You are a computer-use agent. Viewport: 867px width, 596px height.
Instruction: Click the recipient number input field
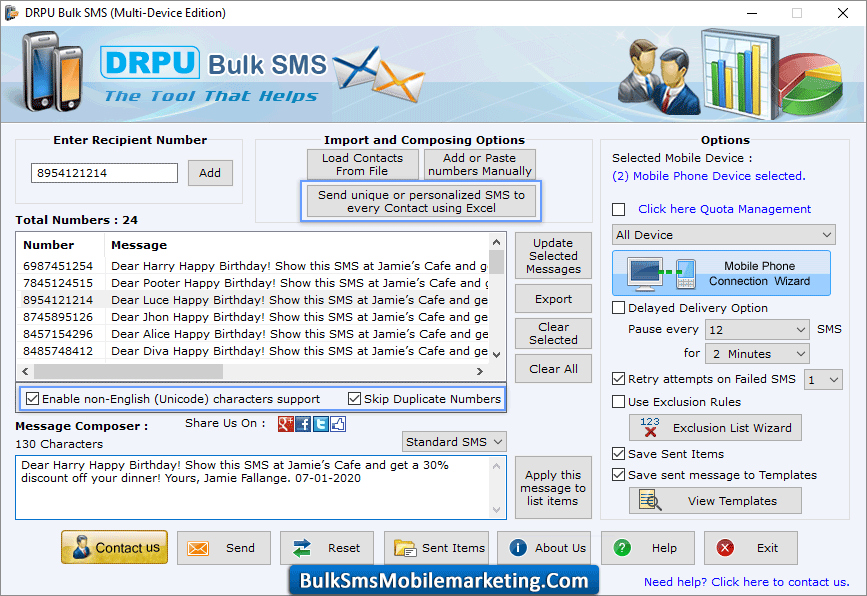105,173
